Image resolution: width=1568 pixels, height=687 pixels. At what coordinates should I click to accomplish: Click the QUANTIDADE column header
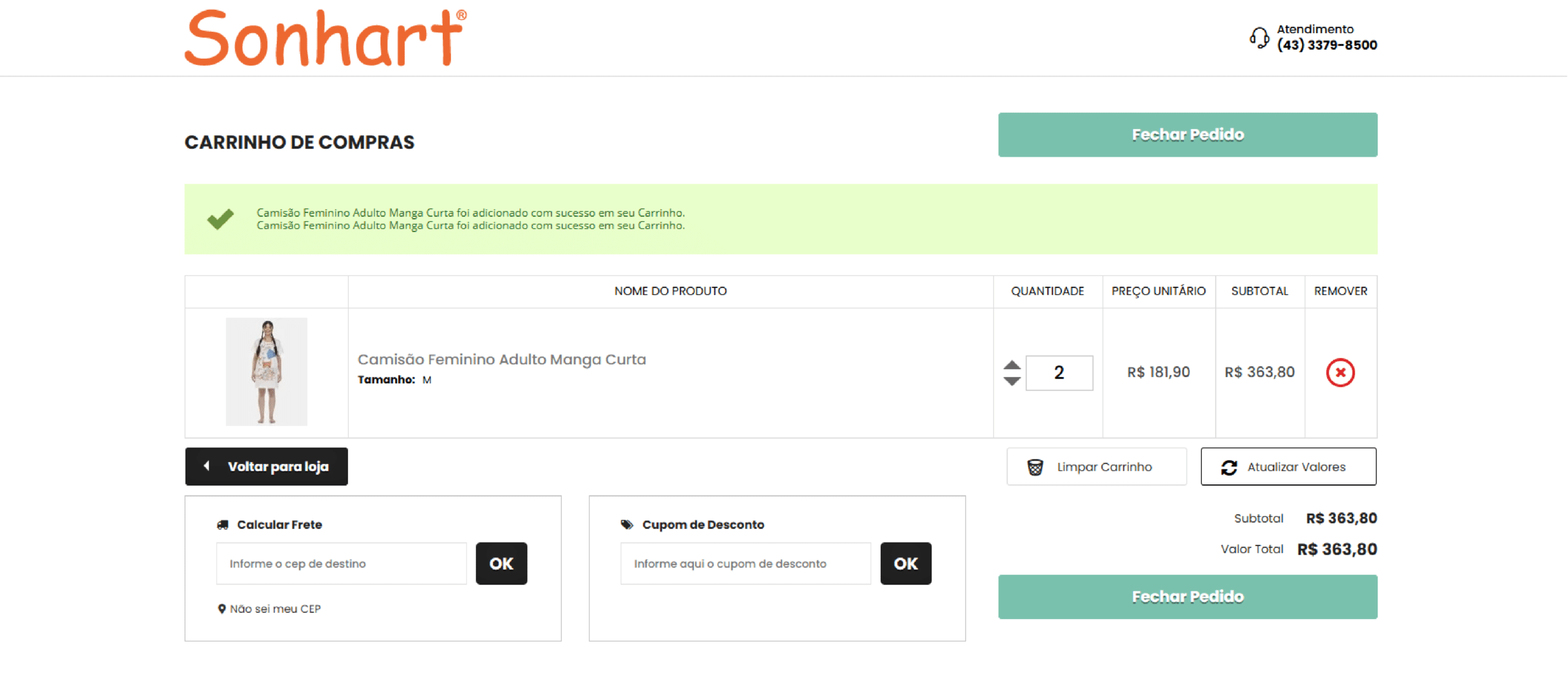(x=1047, y=291)
